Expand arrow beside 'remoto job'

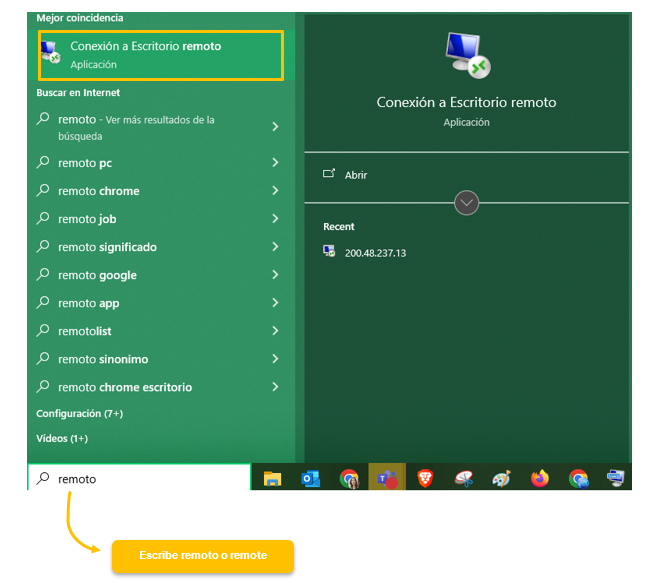275,219
